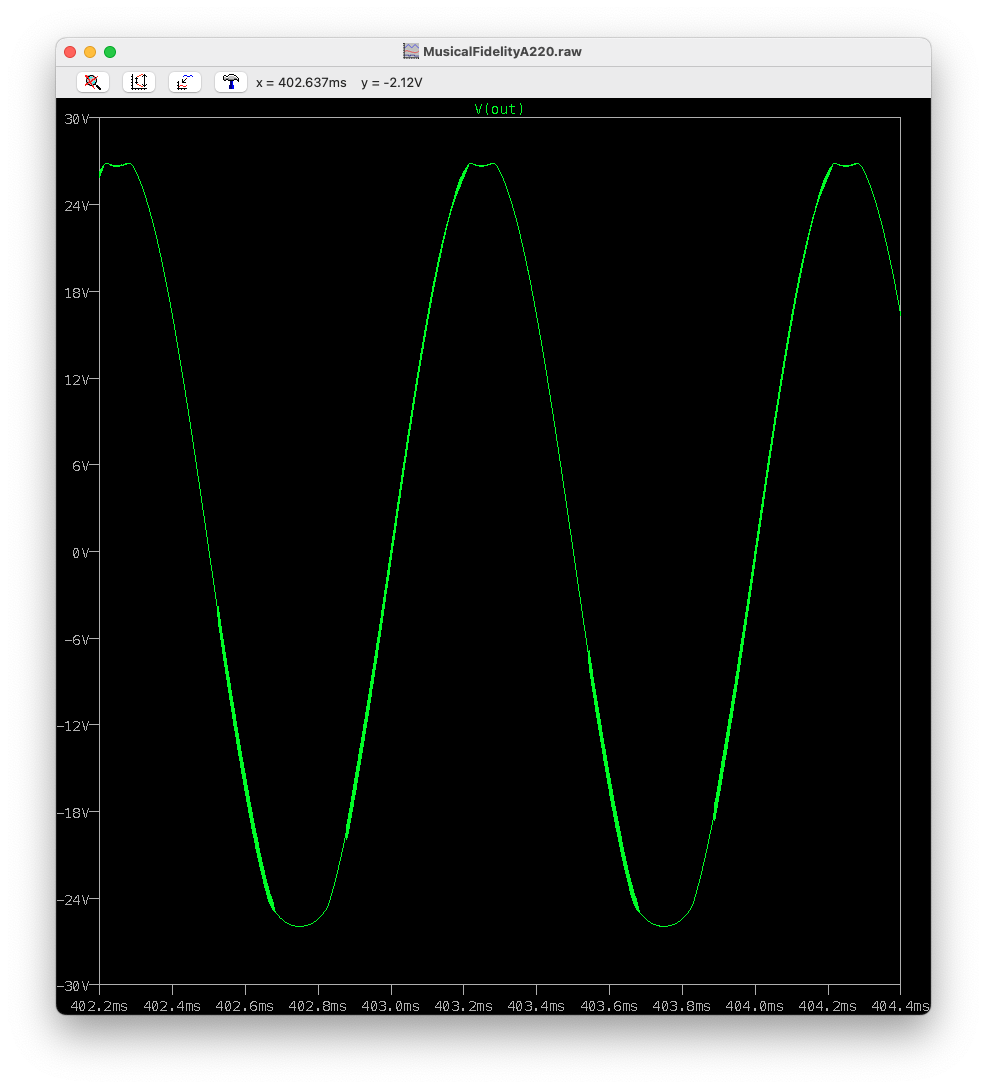Click the -12V vertical axis label
The image size is (987, 1089).
click(x=73, y=726)
